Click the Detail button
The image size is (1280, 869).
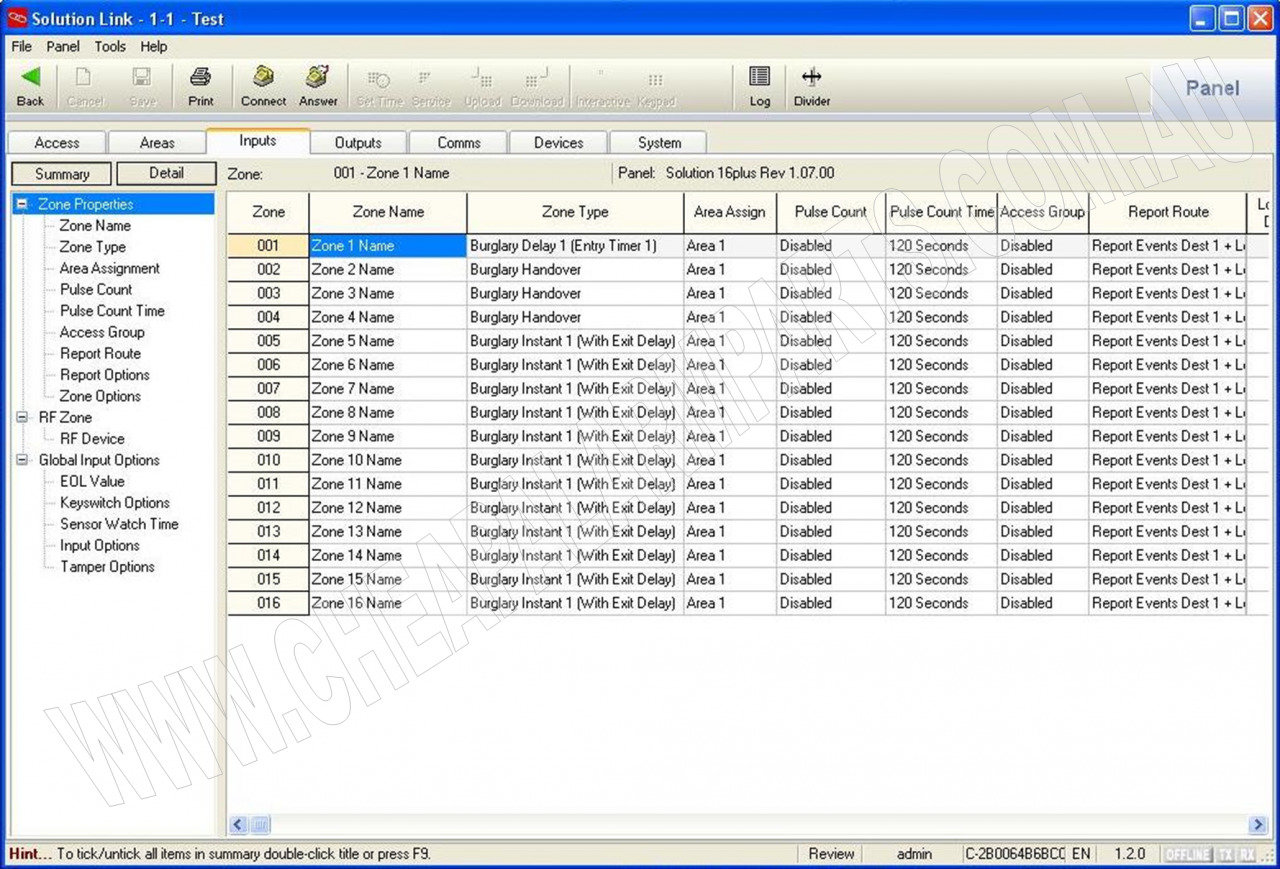pyautogui.click(x=166, y=174)
